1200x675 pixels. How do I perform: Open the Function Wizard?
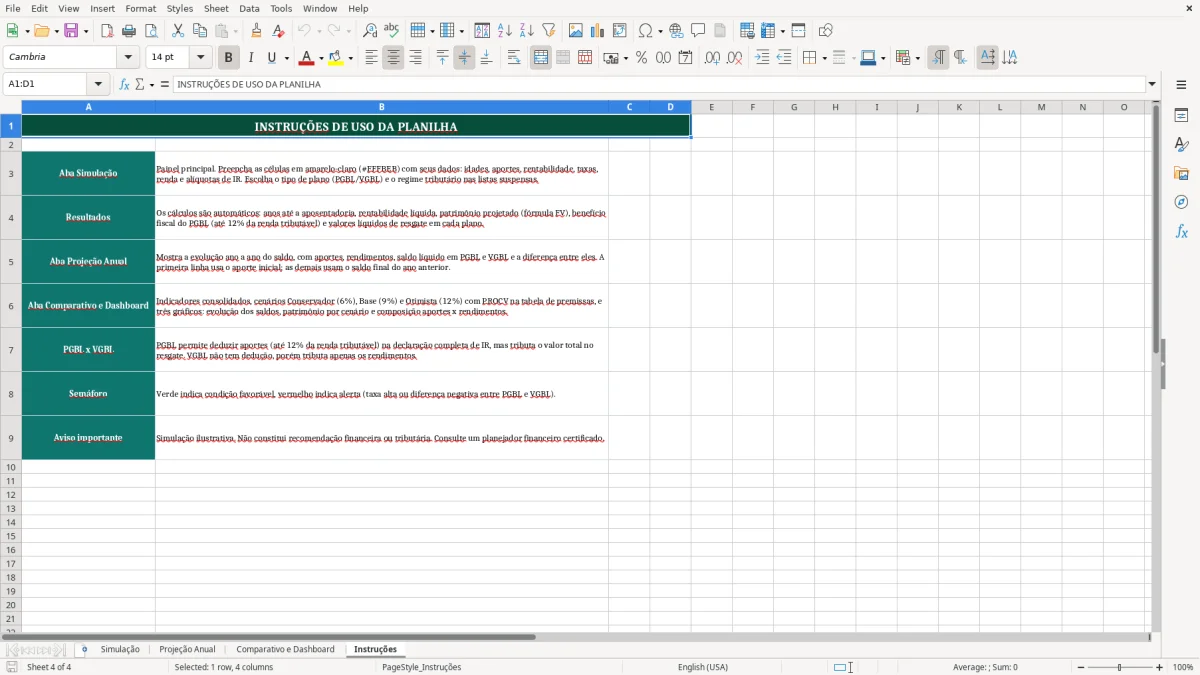(x=125, y=85)
